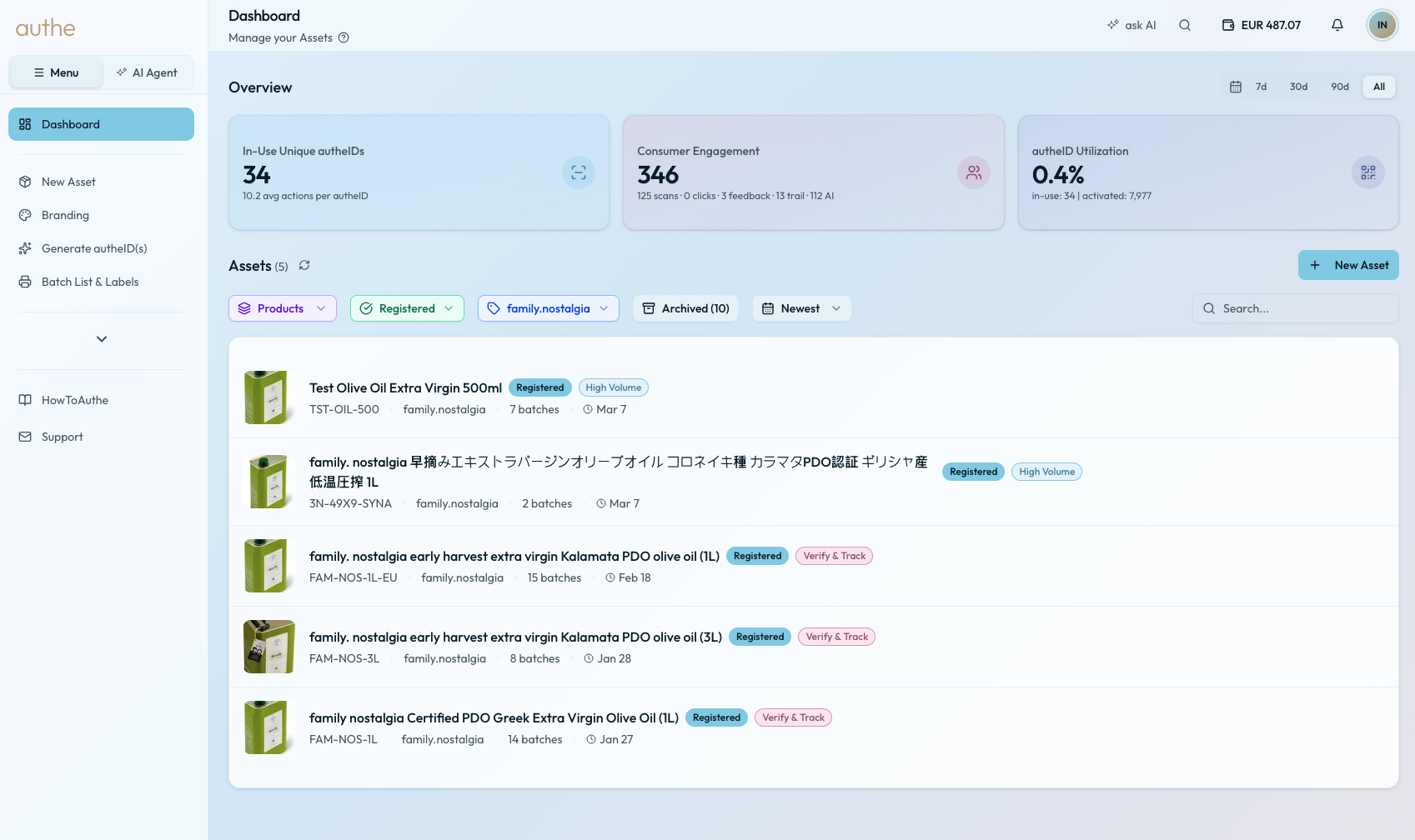Select the All time range
The height and width of the screenshot is (840, 1415).
click(1379, 87)
